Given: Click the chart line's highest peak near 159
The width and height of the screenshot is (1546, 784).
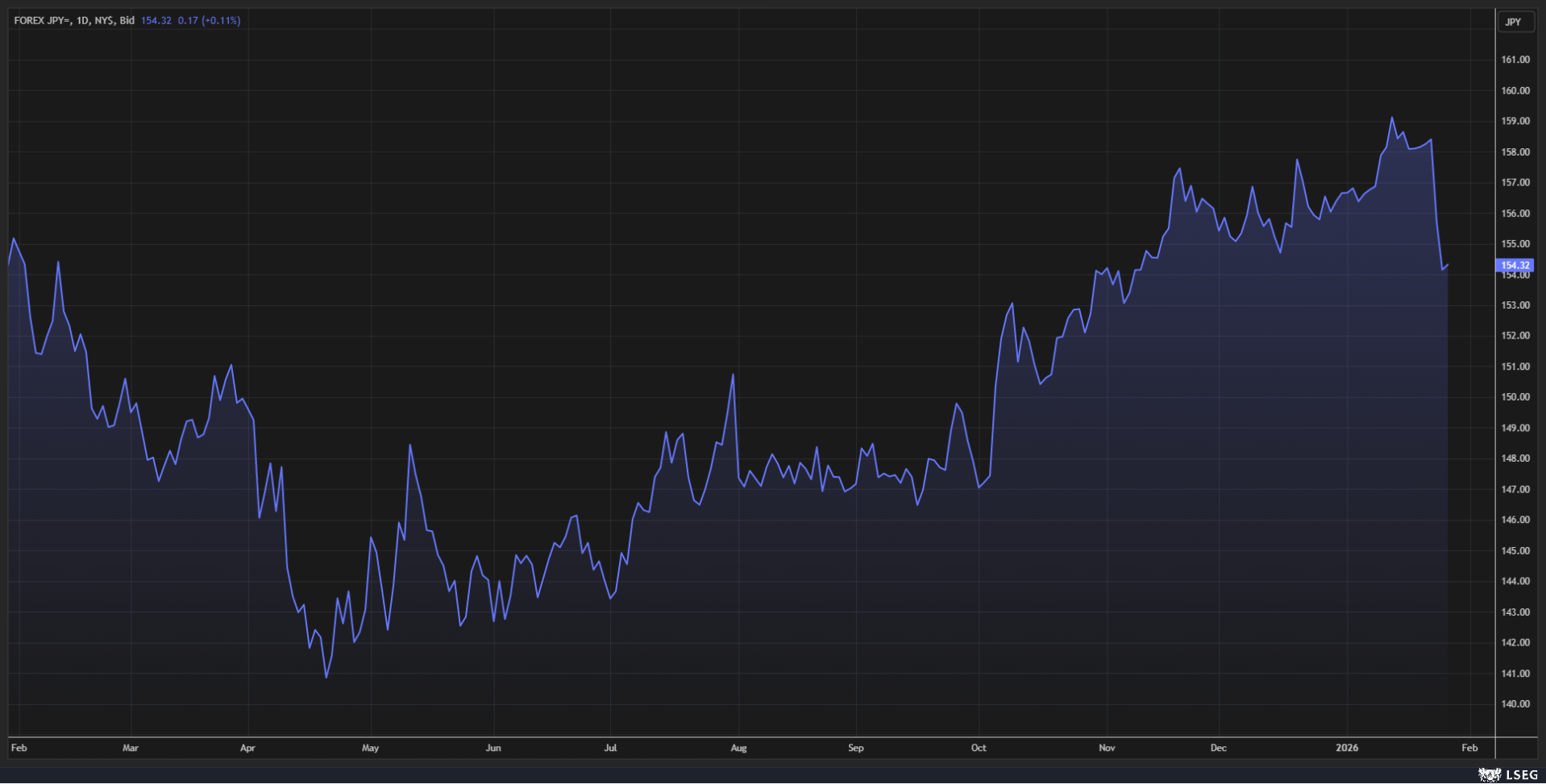Looking at the screenshot, I should click(1391, 118).
